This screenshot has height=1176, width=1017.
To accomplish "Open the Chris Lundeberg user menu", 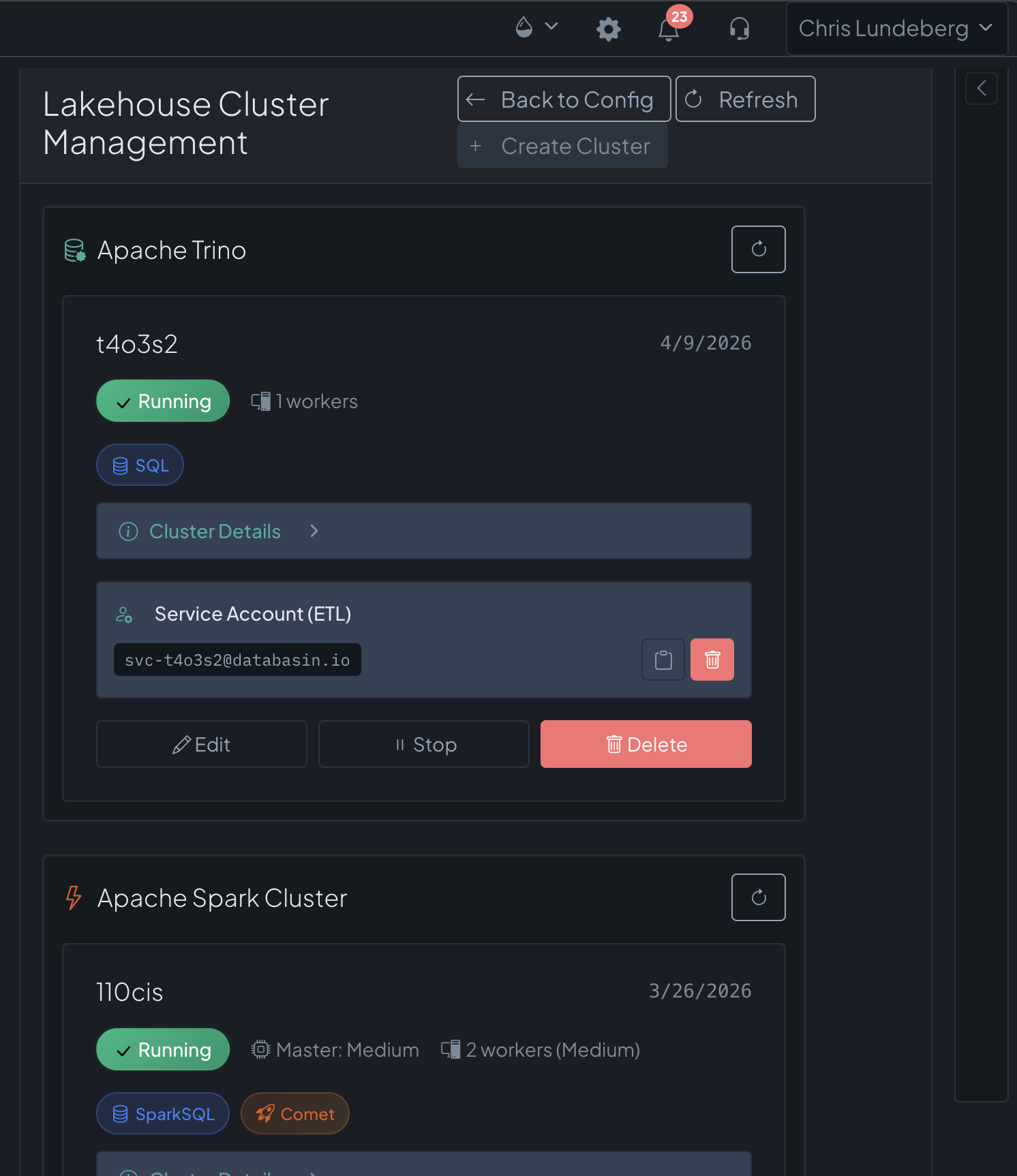I will point(896,29).
